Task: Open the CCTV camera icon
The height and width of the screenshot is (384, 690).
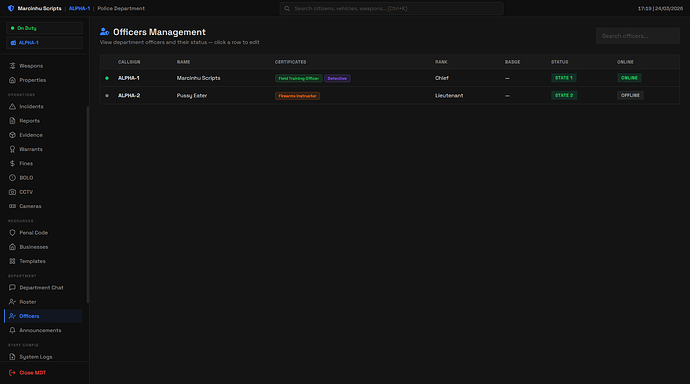Action: click(12, 192)
